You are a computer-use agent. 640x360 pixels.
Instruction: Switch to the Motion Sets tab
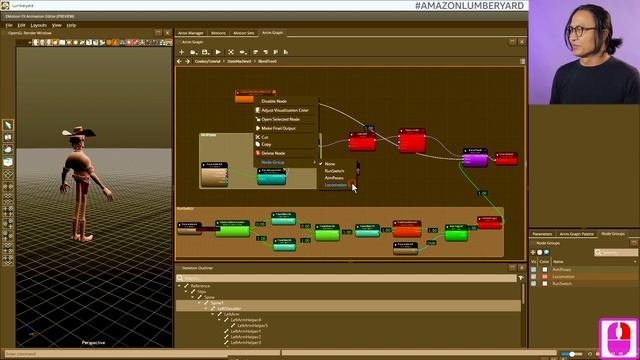point(244,33)
